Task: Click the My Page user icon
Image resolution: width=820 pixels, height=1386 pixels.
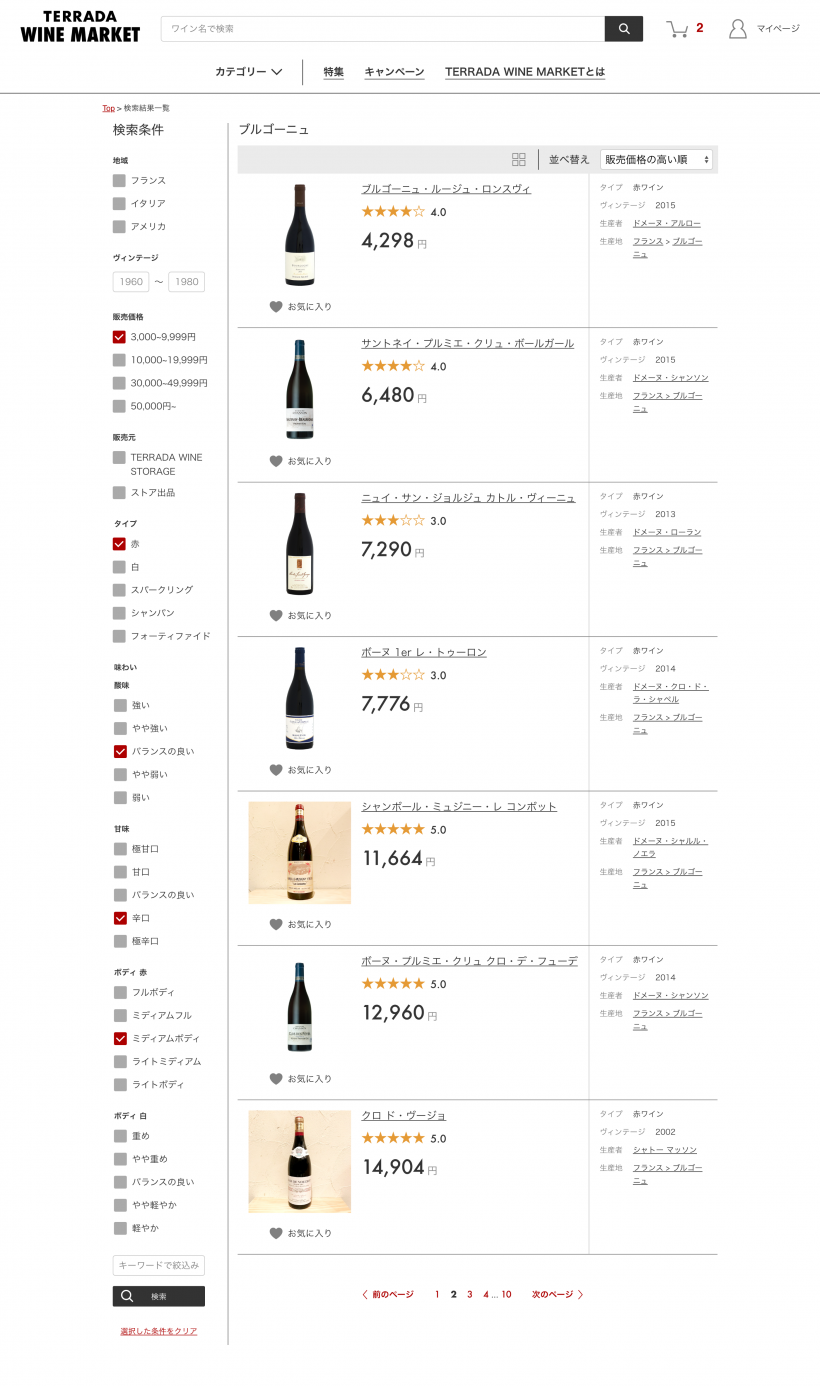Action: click(x=738, y=29)
